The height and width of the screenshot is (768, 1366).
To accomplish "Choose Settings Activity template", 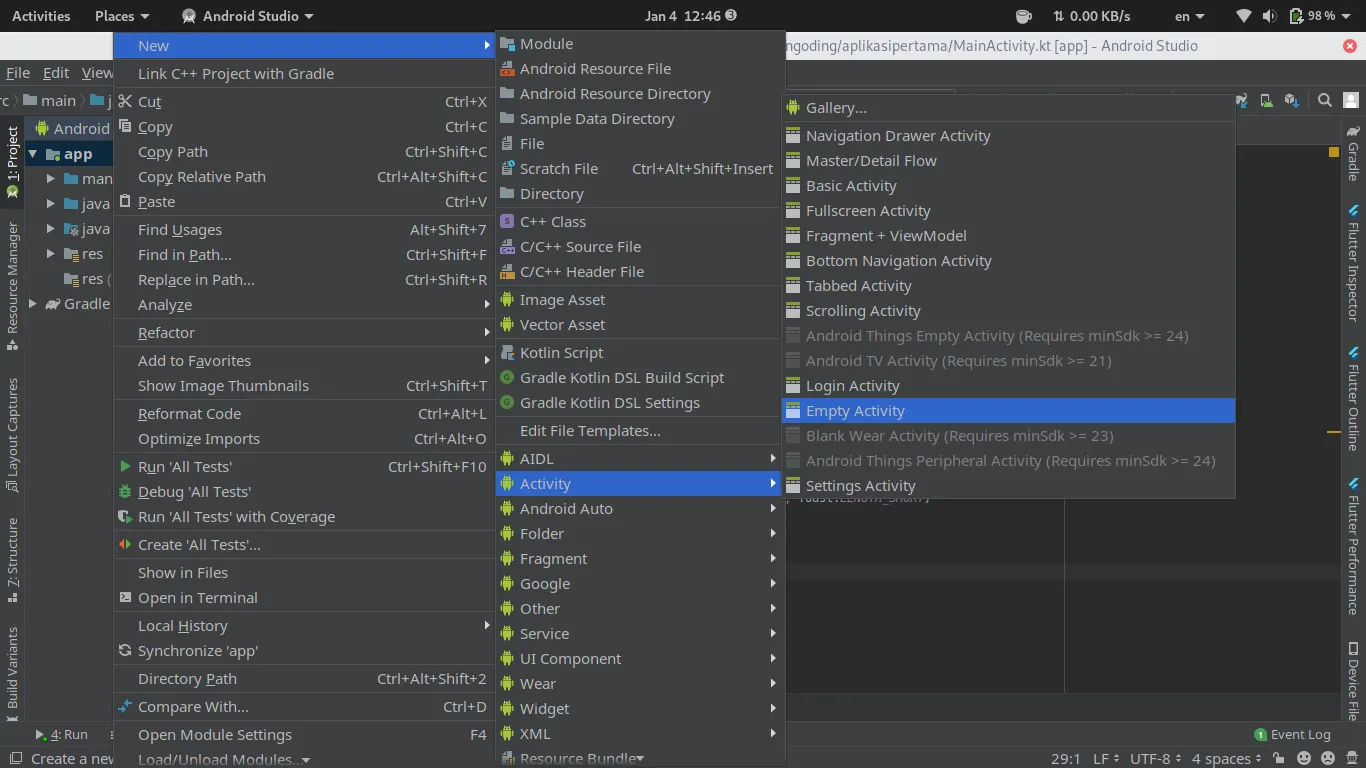I will [1008, 486].
